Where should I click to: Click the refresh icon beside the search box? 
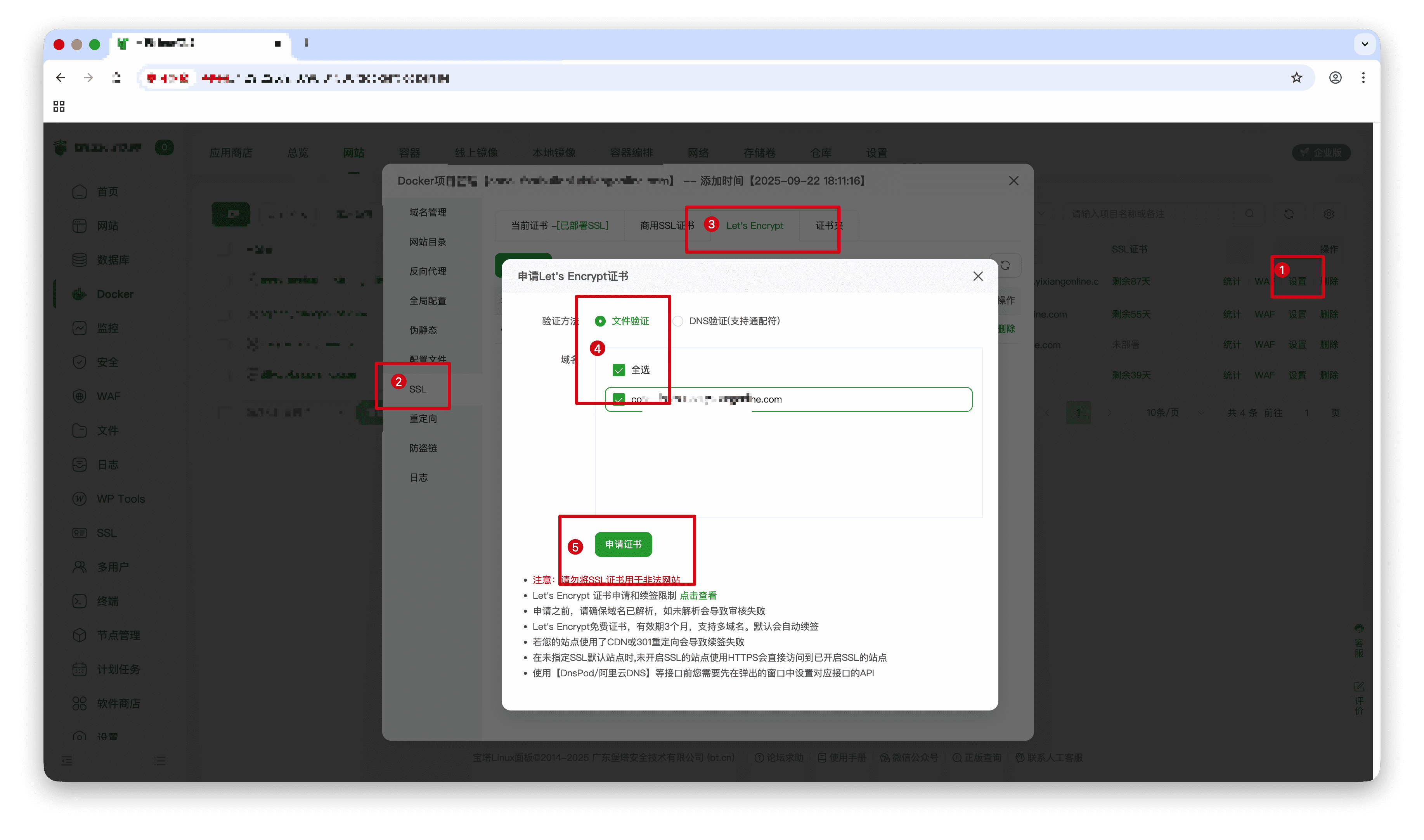(x=1289, y=214)
